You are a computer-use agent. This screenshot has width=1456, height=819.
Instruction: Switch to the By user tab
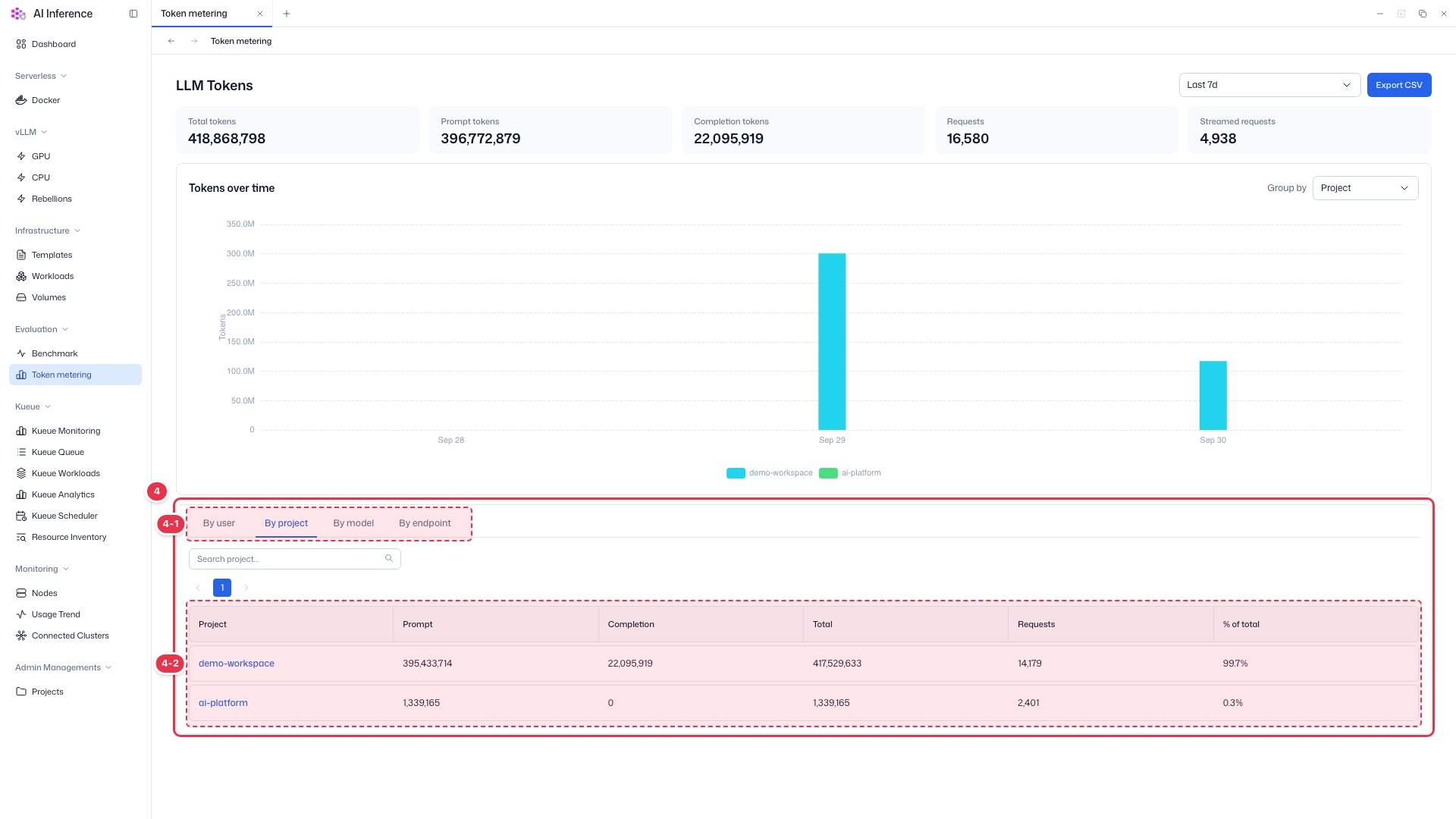219,523
